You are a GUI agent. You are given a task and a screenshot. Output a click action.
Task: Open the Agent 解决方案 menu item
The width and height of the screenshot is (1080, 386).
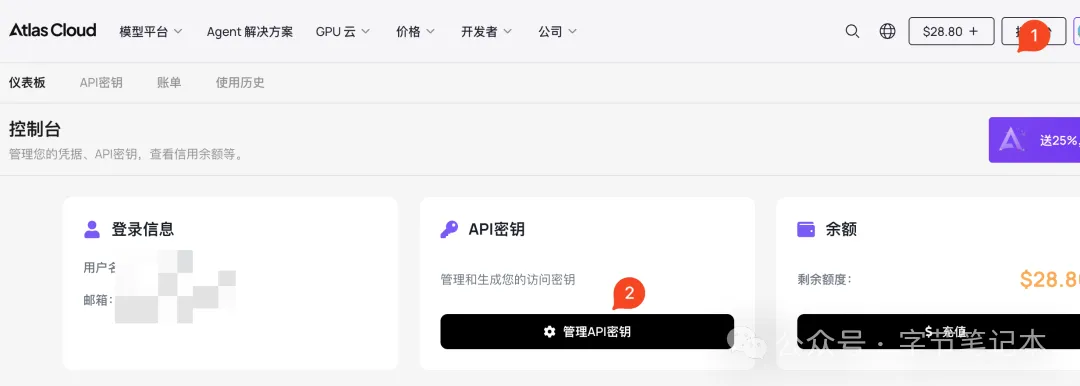249,32
